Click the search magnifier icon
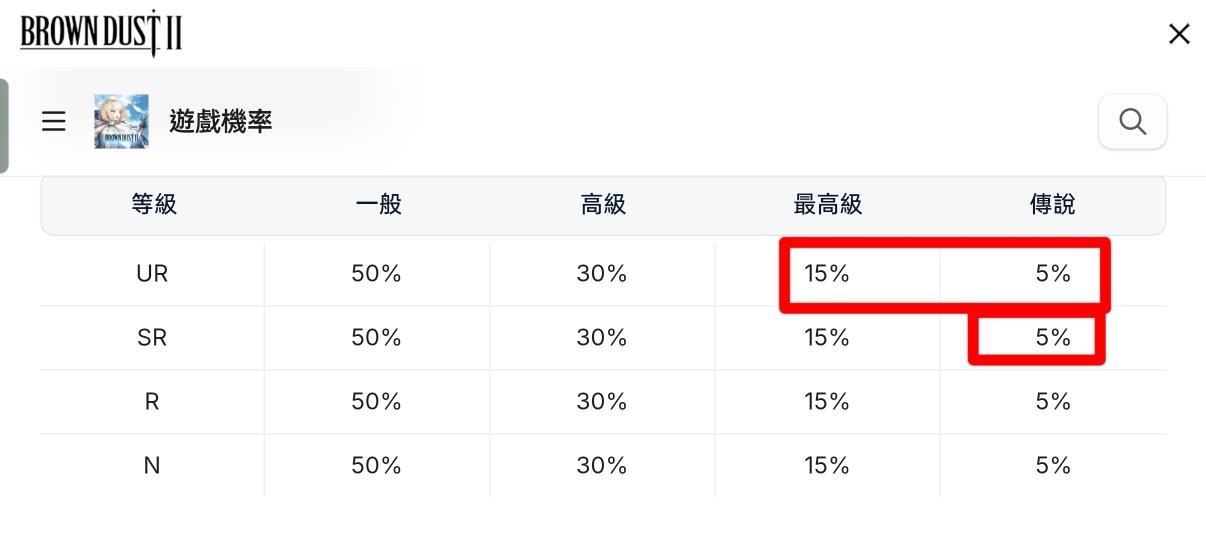This screenshot has width=1206, height=540. 1132,122
